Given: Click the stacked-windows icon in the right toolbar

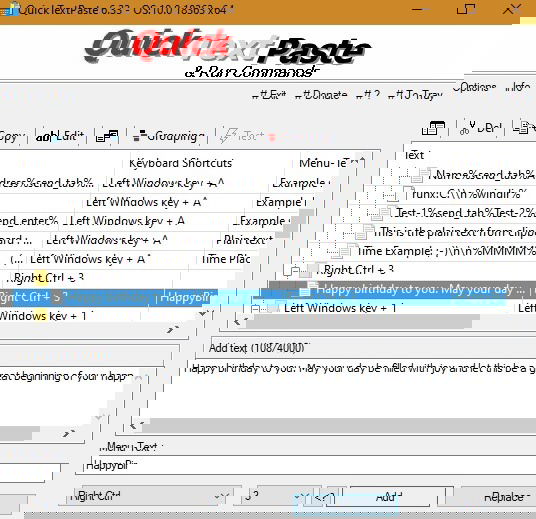Looking at the screenshot, I should [433, 129].
